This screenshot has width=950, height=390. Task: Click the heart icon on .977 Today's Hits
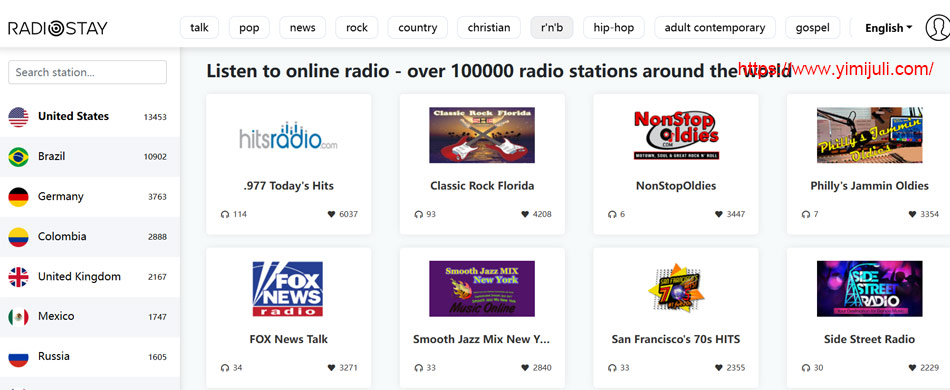point(331,214)
